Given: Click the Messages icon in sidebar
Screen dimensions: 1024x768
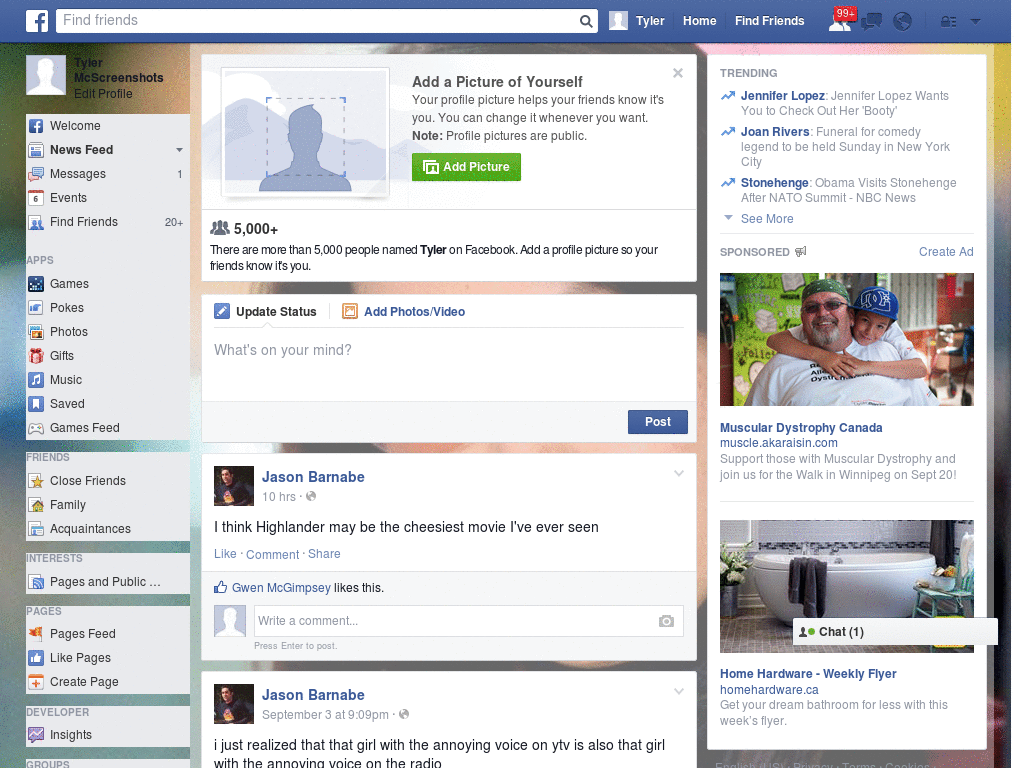Looking at the screenshot, I should [36, 174].
